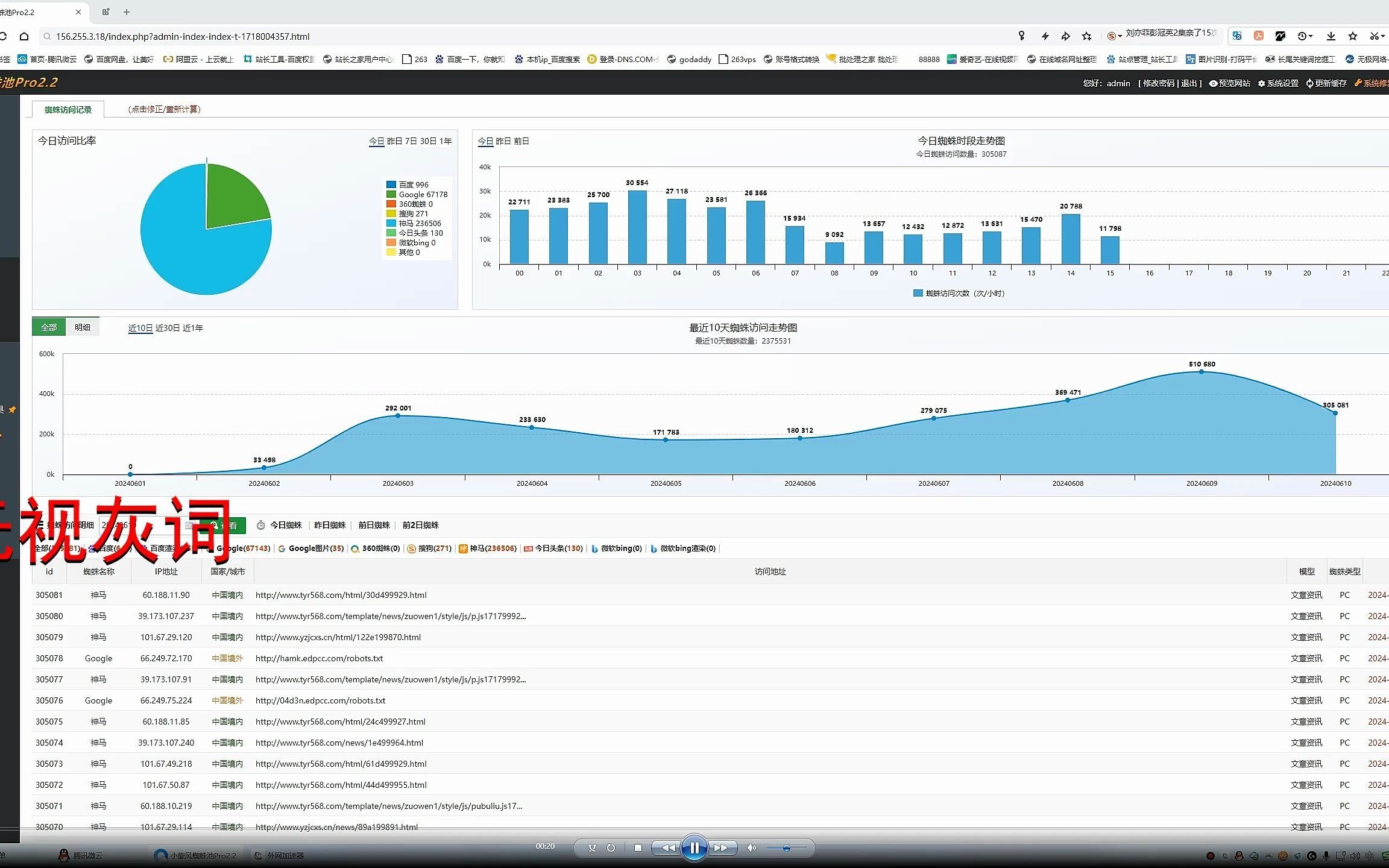
Task: Stop playback with the square stop button
Action: [638, 848]
